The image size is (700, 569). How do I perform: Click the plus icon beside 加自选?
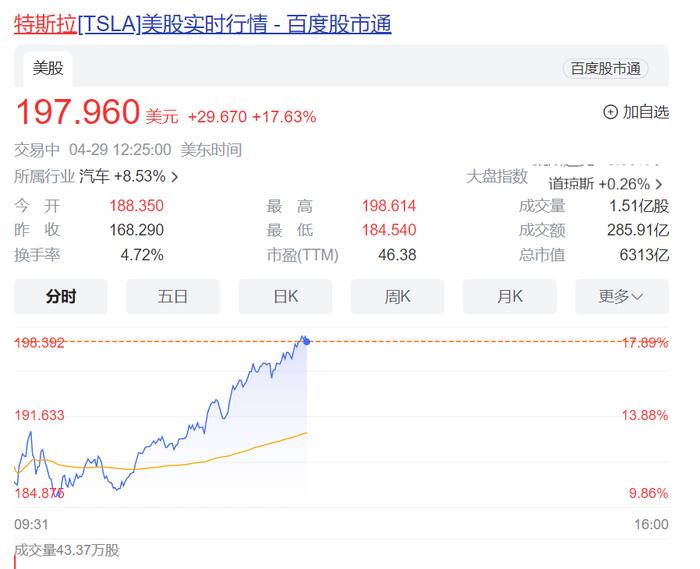(610, 112)
